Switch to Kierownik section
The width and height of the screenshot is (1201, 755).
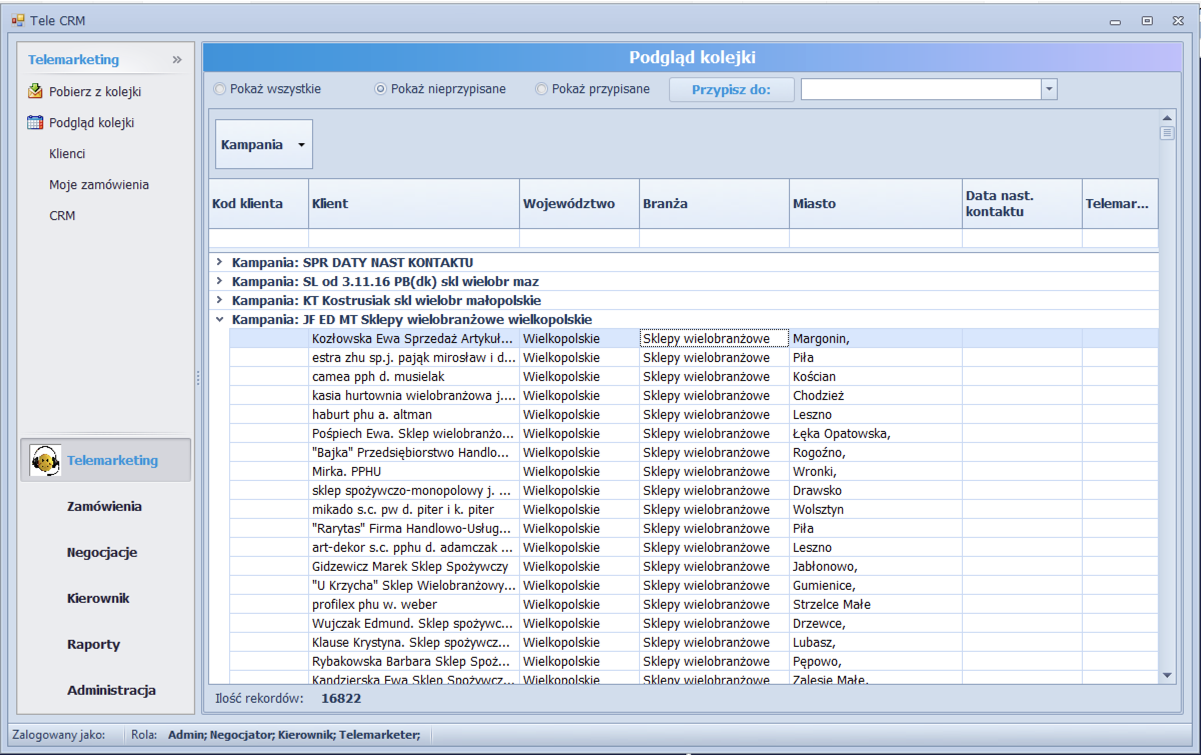point(98,599)
